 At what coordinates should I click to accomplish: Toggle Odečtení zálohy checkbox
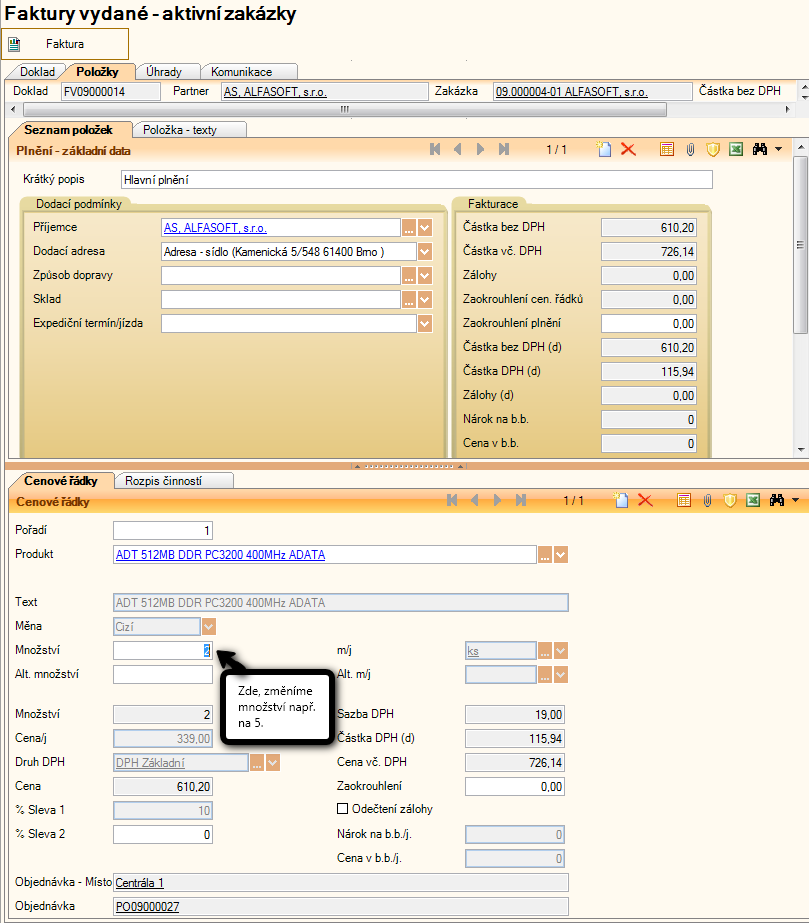(x=343, y=809)
